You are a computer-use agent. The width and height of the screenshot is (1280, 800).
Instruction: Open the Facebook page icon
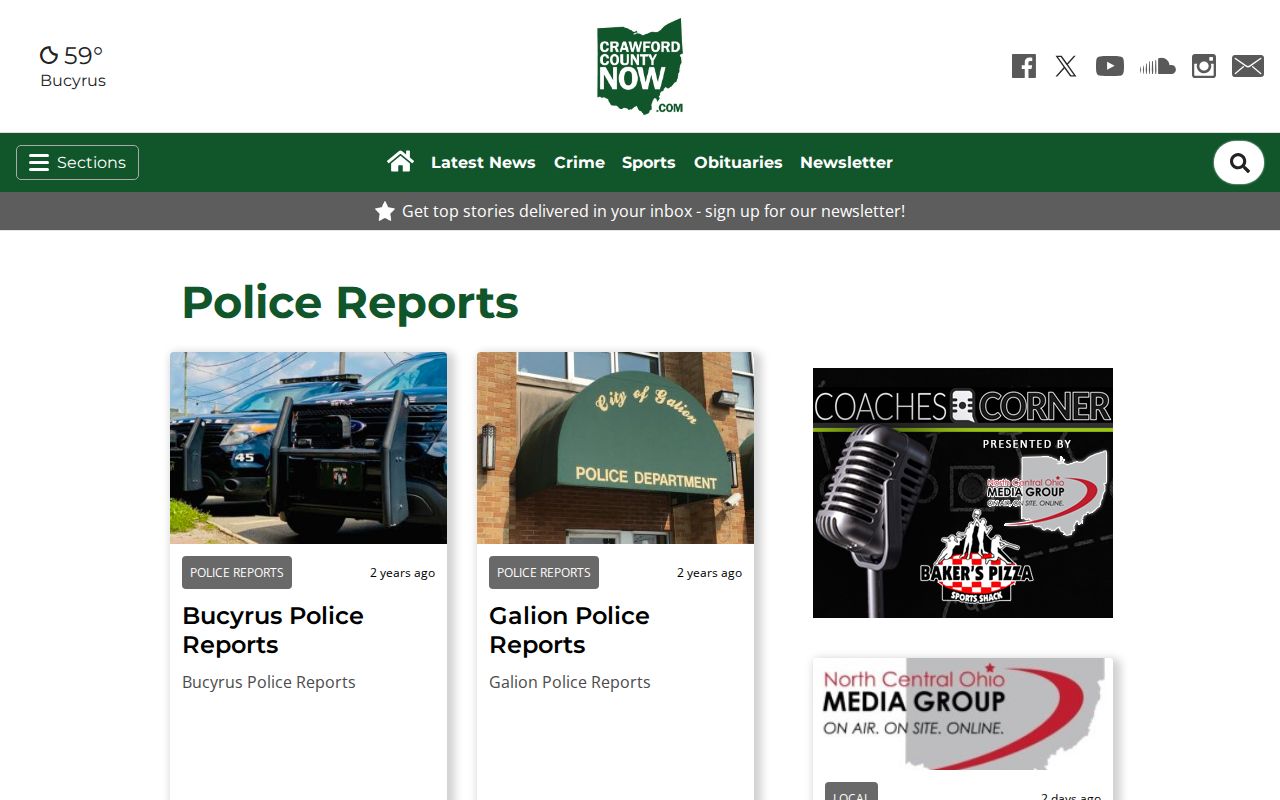point(1023,66)
